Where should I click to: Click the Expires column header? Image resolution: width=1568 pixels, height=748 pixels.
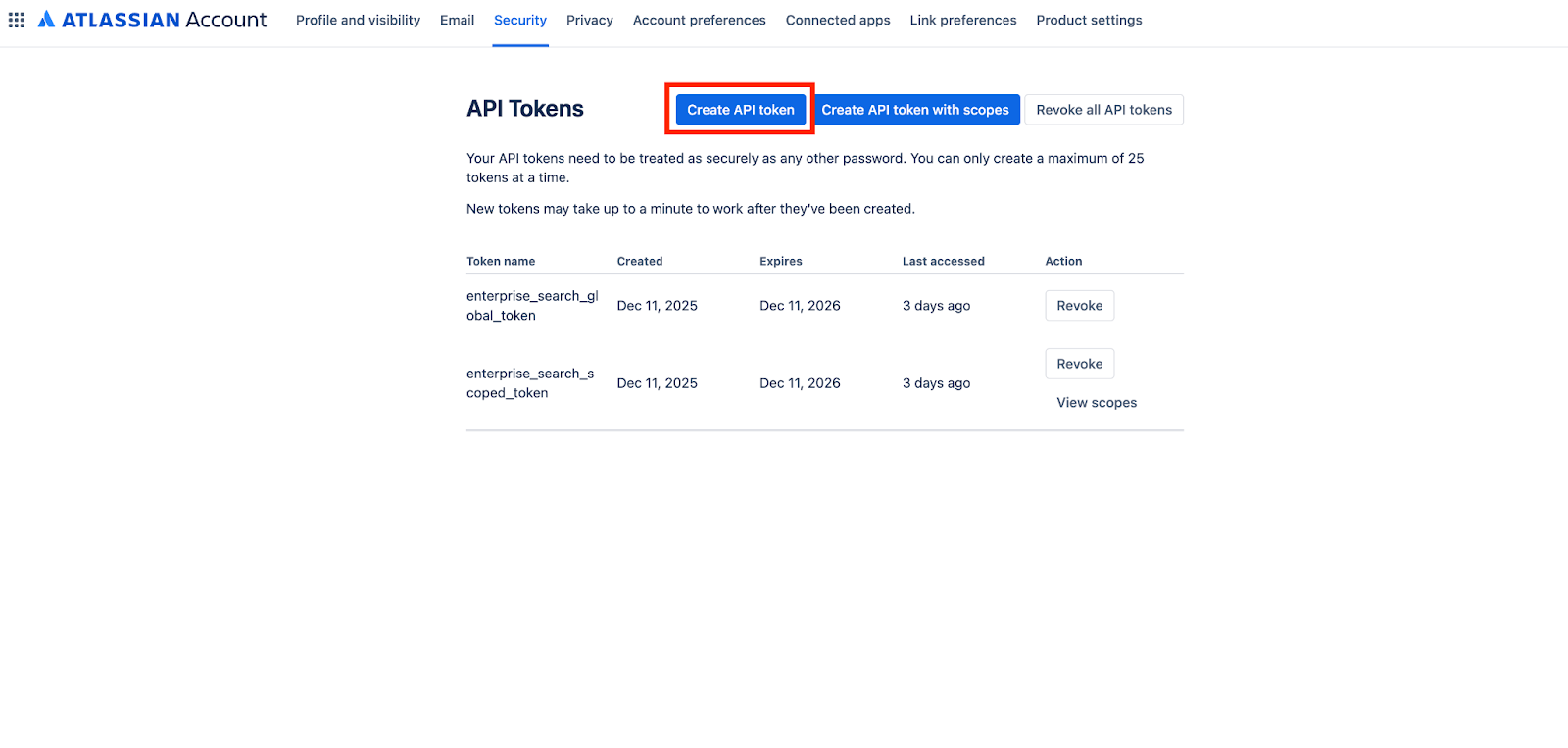point(781,261)
